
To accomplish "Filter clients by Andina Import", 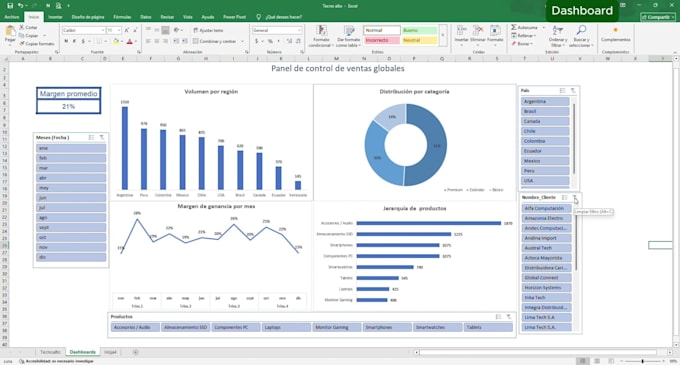I will 546,238.
